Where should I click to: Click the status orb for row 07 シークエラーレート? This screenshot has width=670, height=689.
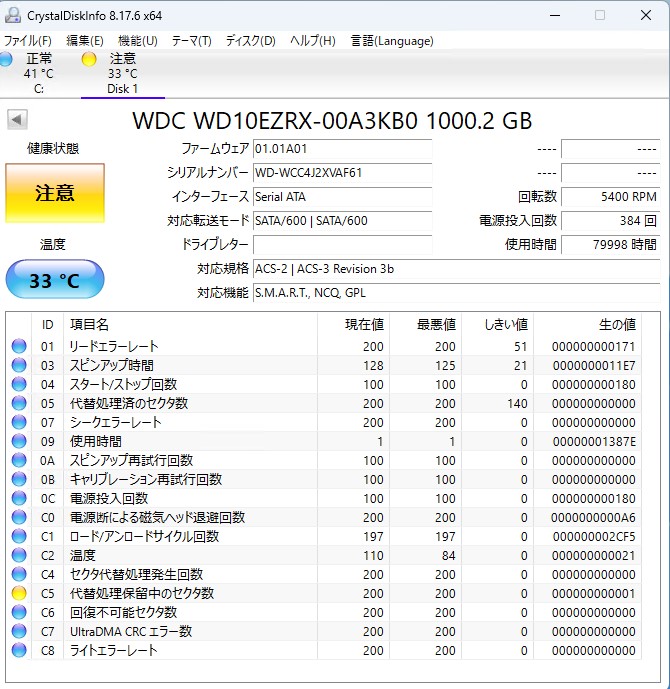(19, 422)
